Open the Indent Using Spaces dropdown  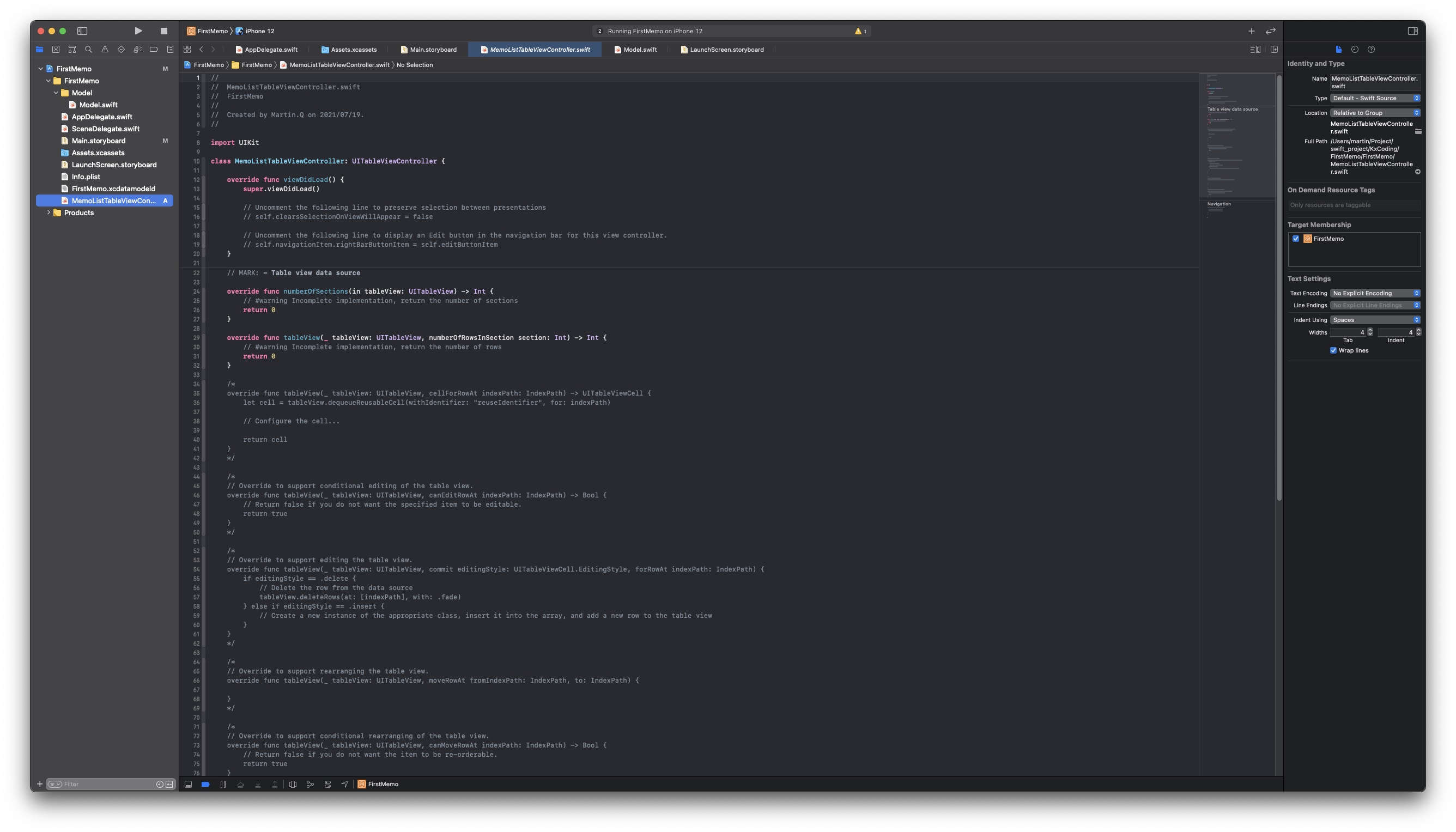(x=1375, y=320)
